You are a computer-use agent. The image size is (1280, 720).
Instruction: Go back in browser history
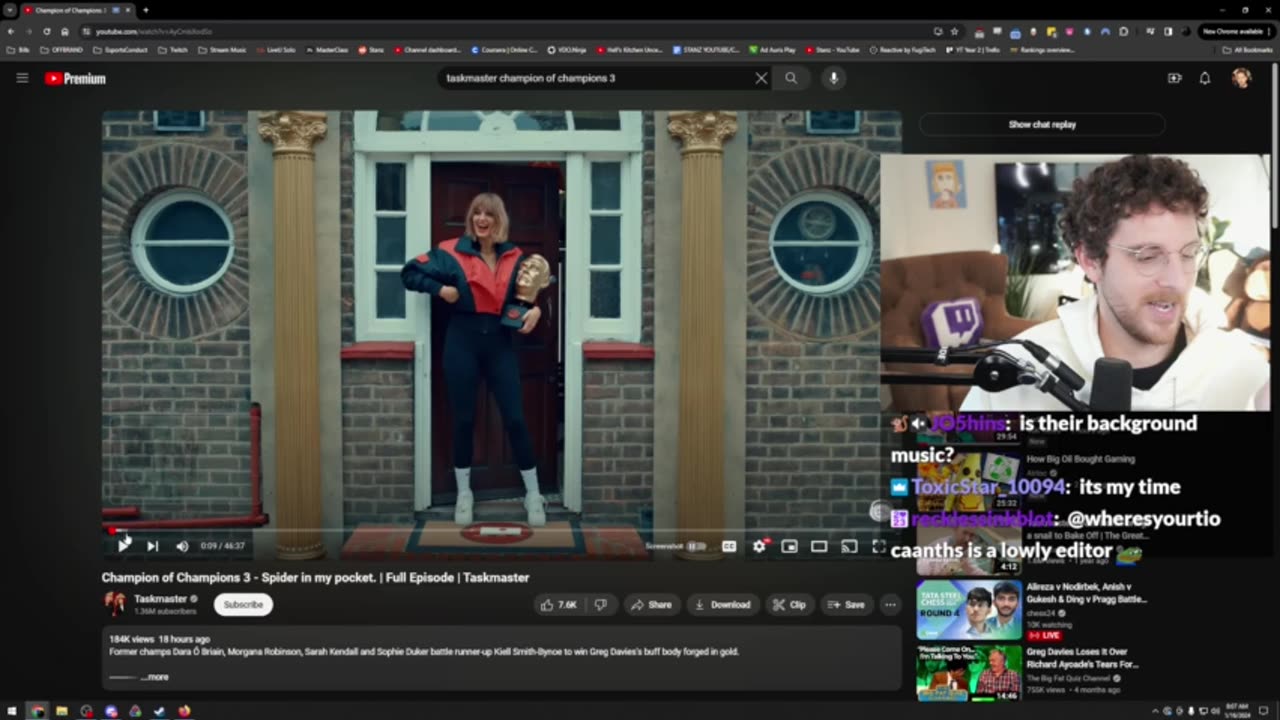(11, 31)
